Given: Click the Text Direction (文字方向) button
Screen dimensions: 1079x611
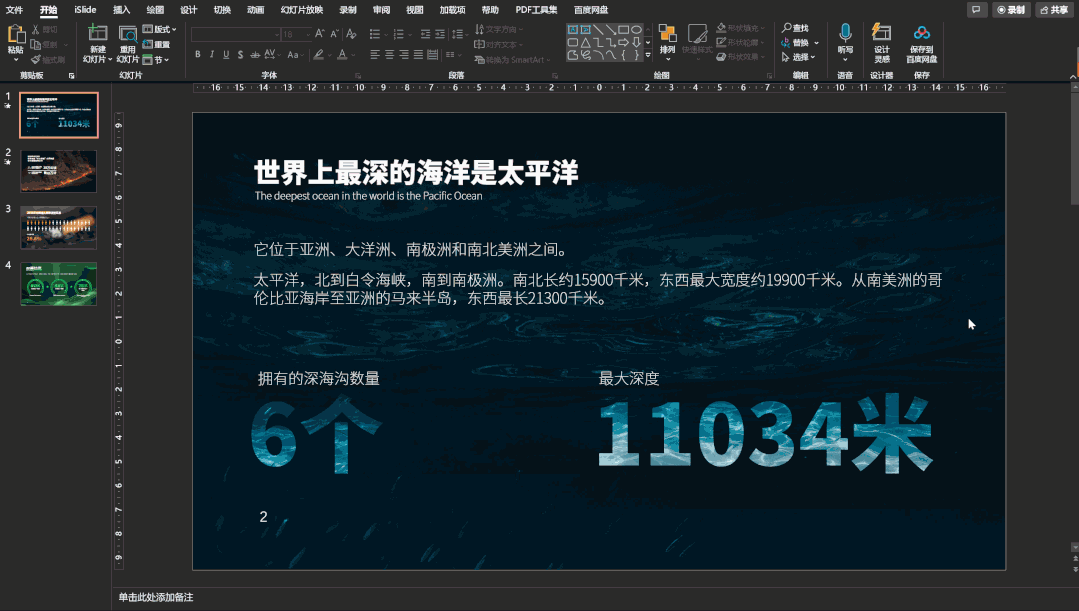Looking at the screenshot, I should tap(499, 30).
